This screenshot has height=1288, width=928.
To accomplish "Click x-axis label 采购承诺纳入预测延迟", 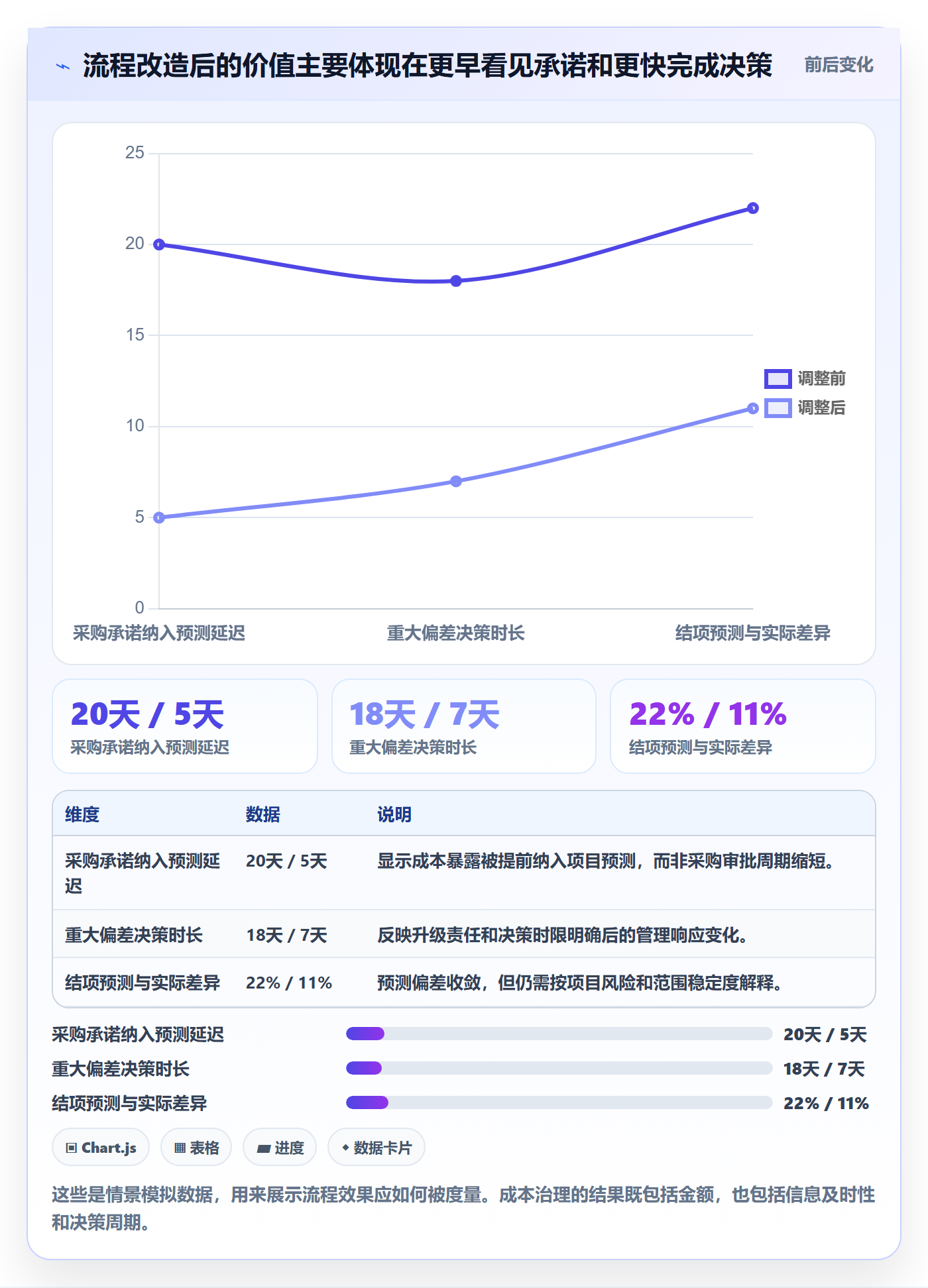I will click(x=159, y=633).
